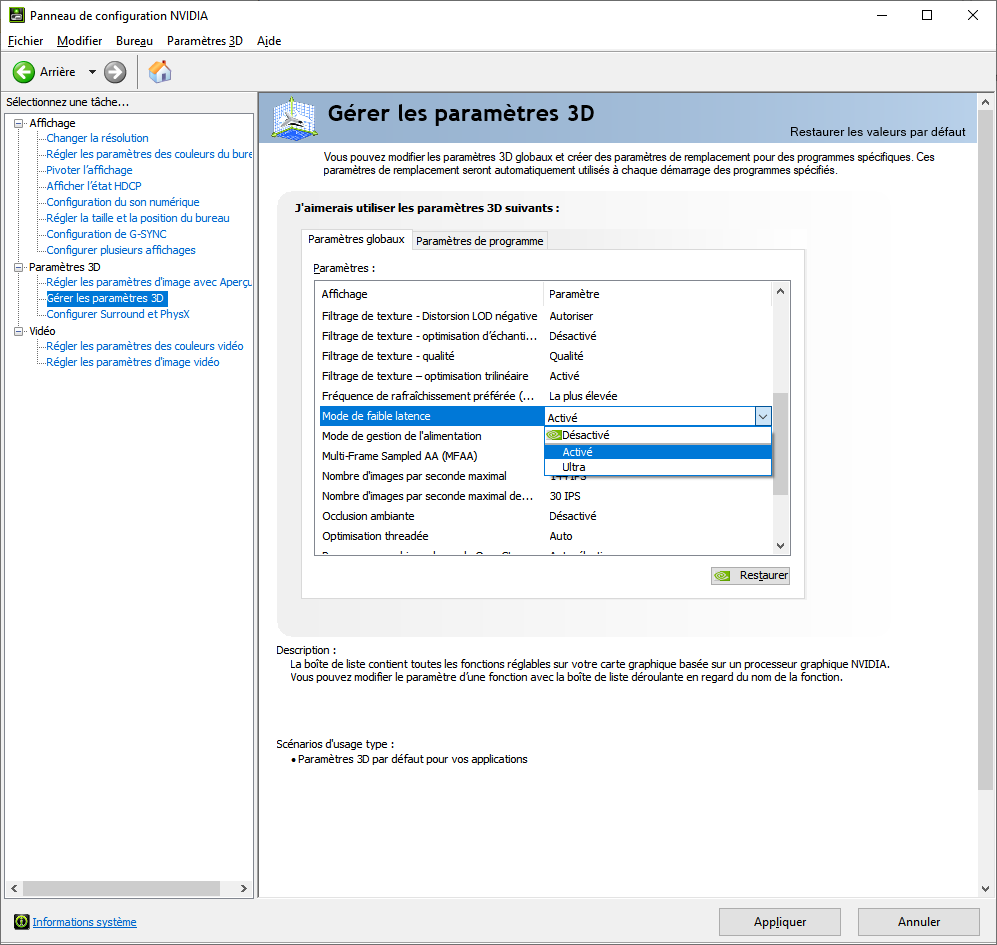Image resolution: width=997 pixels, height=945 pixels.
Task: Open Régler les paramètres des couleurs du bureau
Action: (x=149, y=154)
